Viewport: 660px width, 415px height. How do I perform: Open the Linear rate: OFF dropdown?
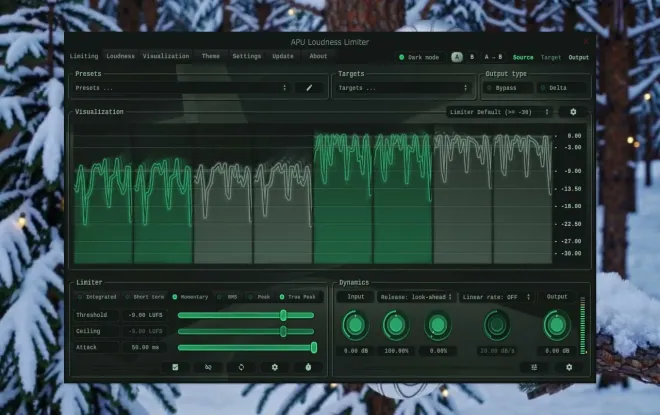pyautogui.click(x=496, y=297)
